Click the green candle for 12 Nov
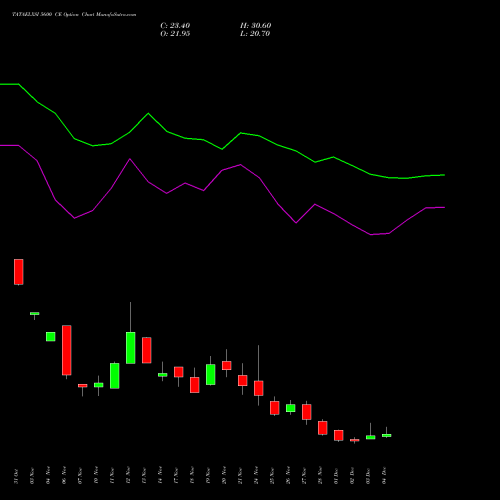The height and width of the screenshot is (500, 500). click(x=131, y=348)
